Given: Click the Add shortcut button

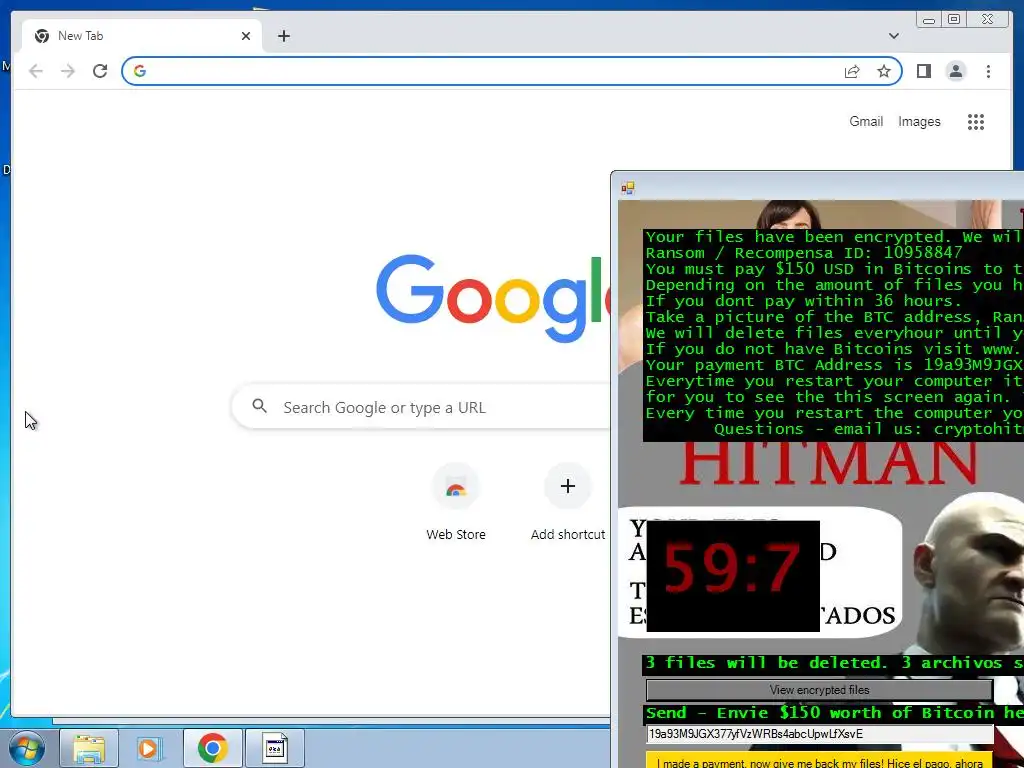Looking at the screenshot, I should 568,502.
